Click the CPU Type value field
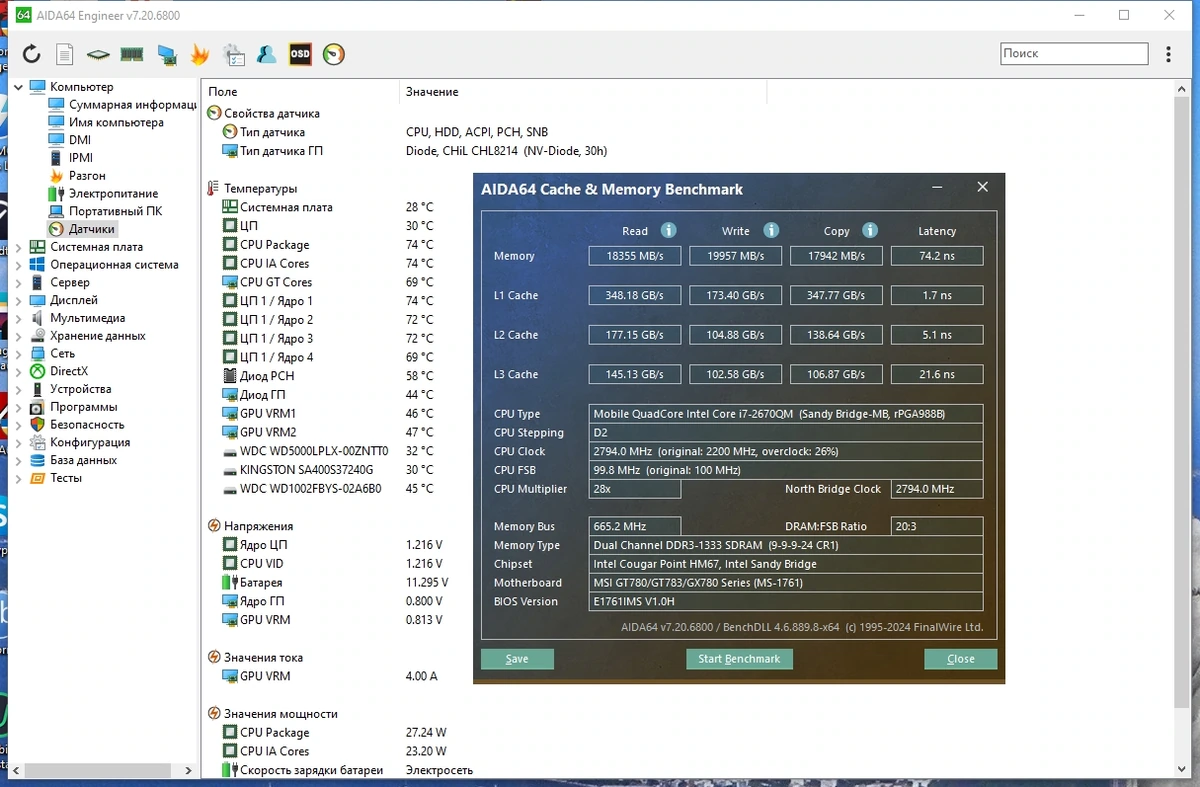 (x=786, y=414)
